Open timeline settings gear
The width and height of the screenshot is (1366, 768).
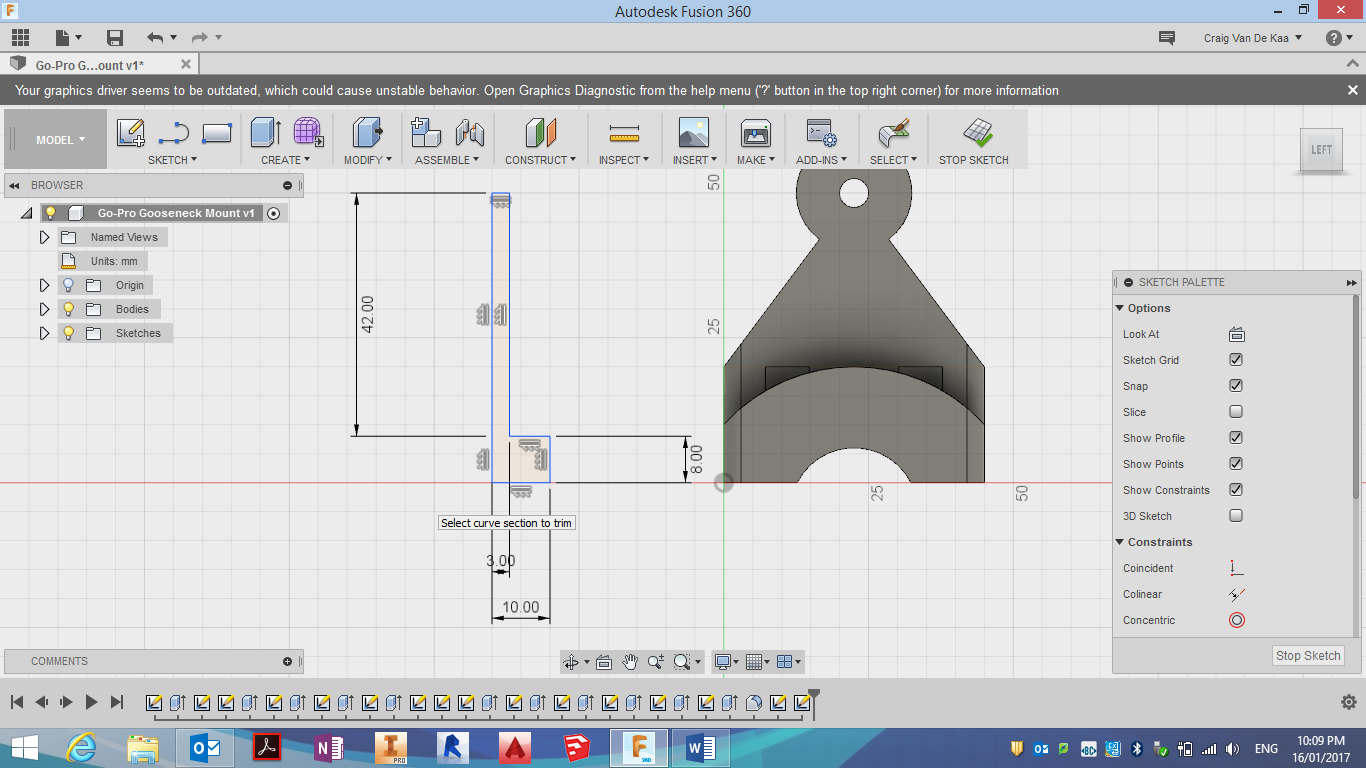pos(1348,702)
